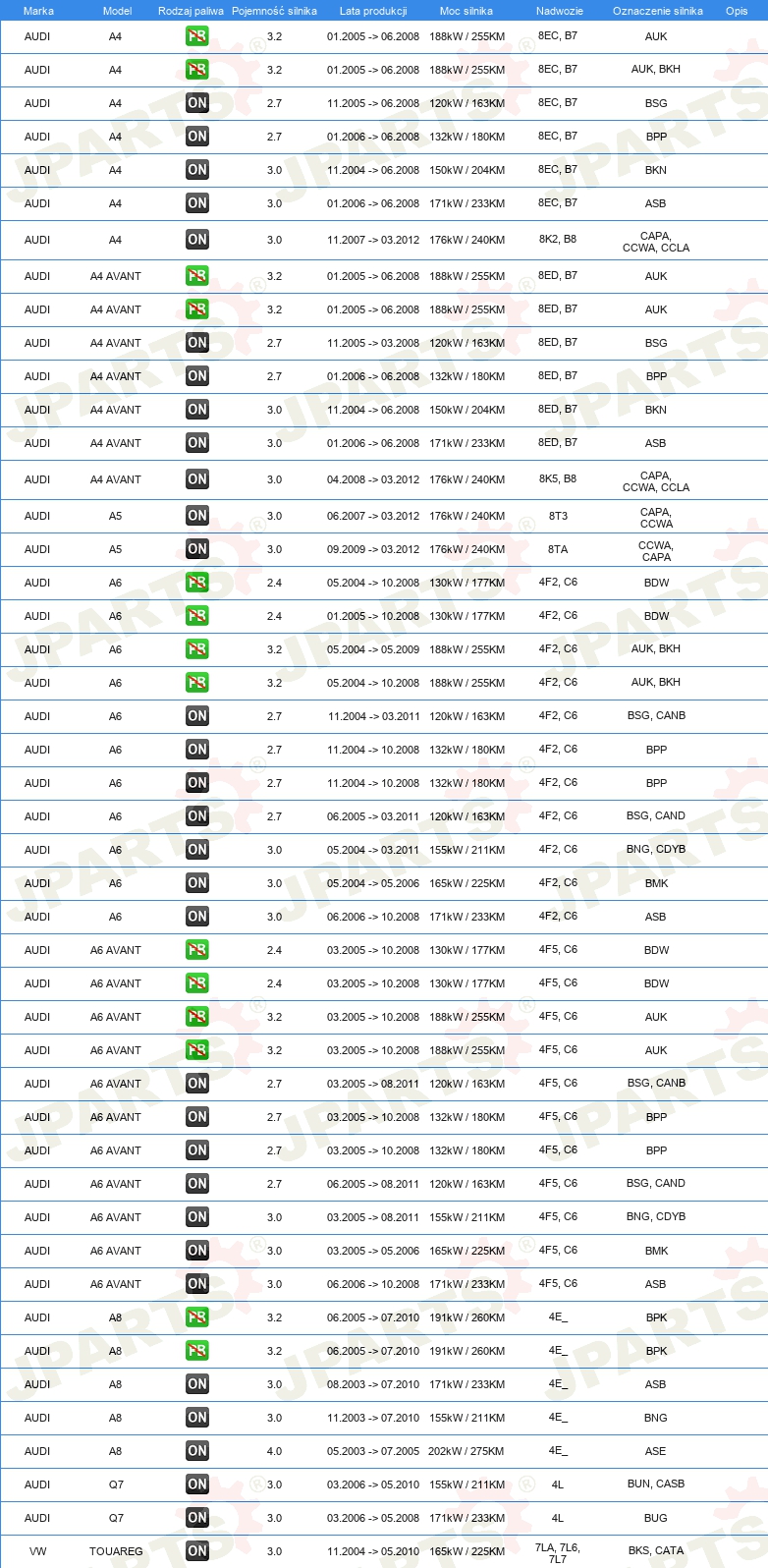Click the Lata produkcji column header

[x=373, y=11]
